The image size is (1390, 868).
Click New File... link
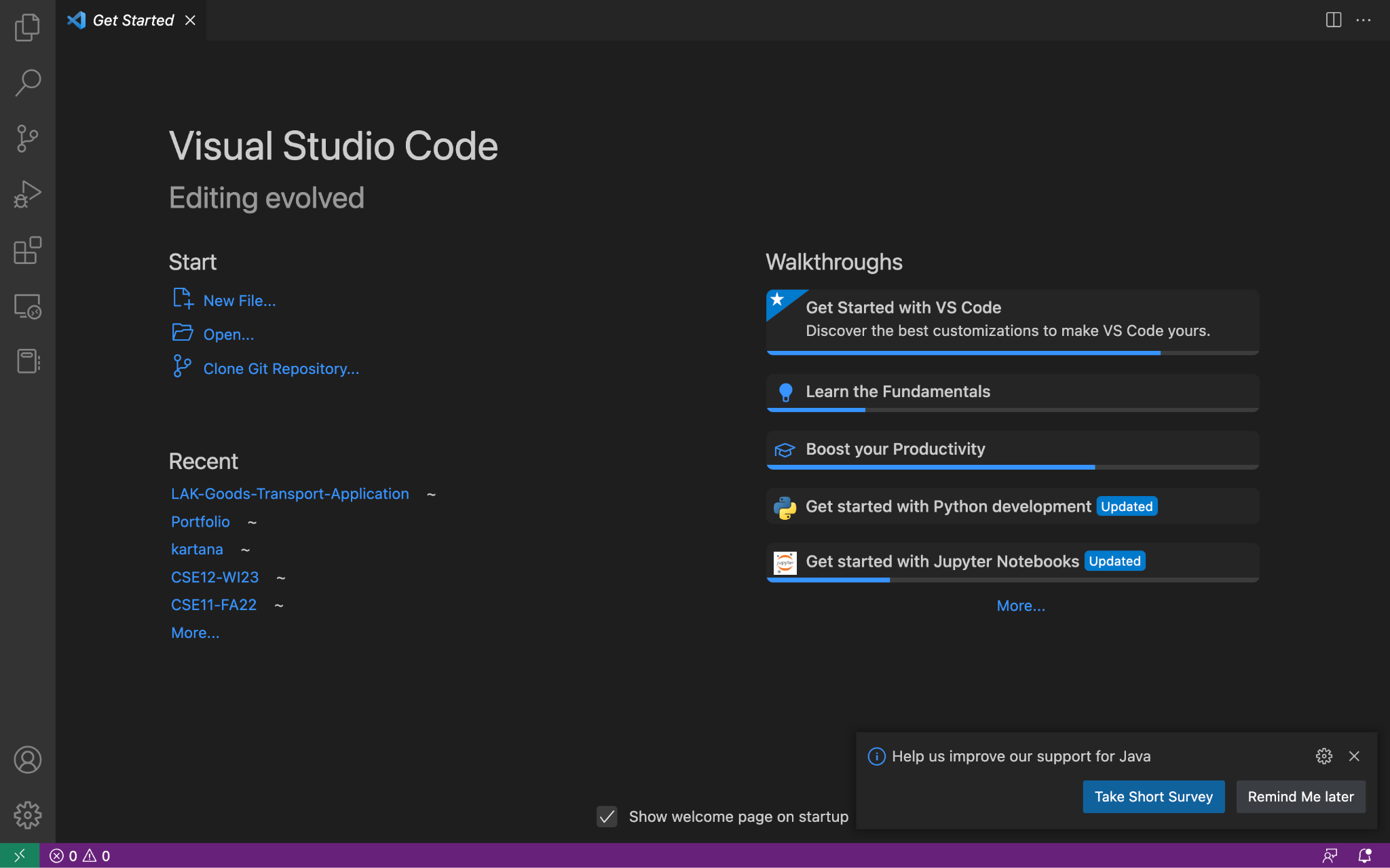coord(240,301)
